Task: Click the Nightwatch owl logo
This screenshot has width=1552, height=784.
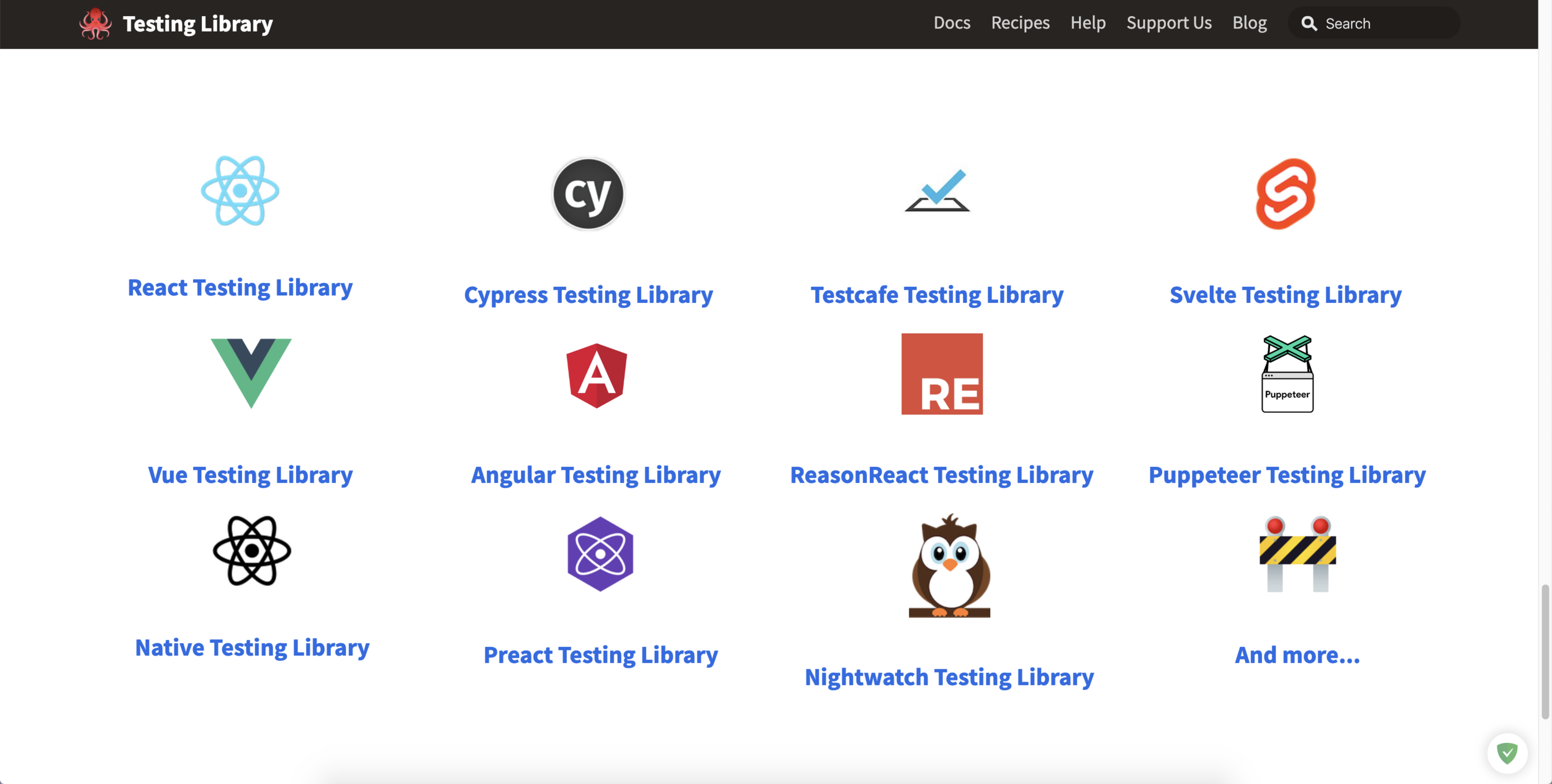Action: tap(949, 566)
